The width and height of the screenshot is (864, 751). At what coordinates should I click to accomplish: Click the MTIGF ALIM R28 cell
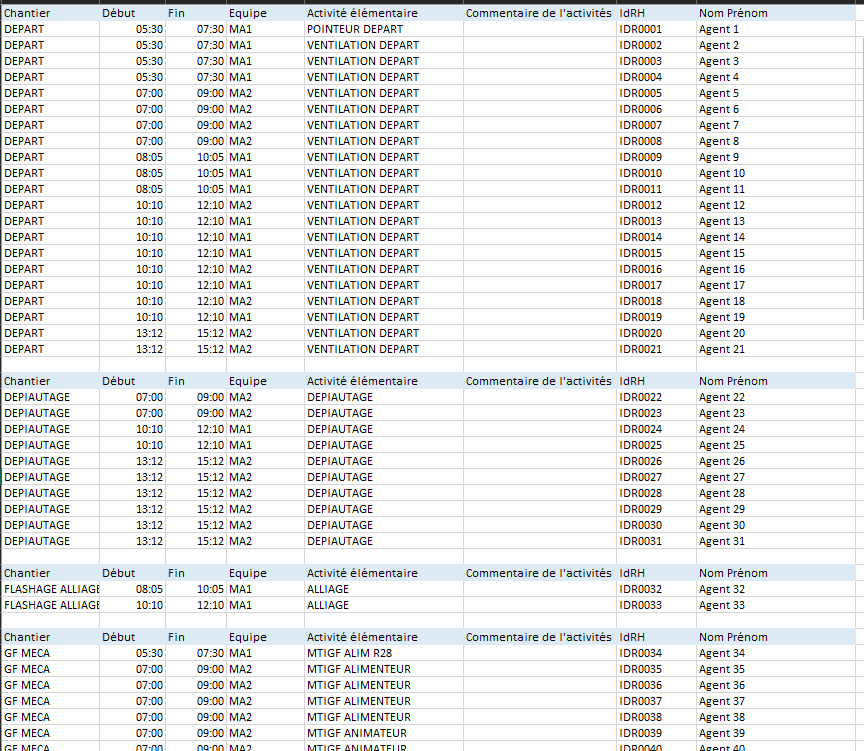coord(349,653)
